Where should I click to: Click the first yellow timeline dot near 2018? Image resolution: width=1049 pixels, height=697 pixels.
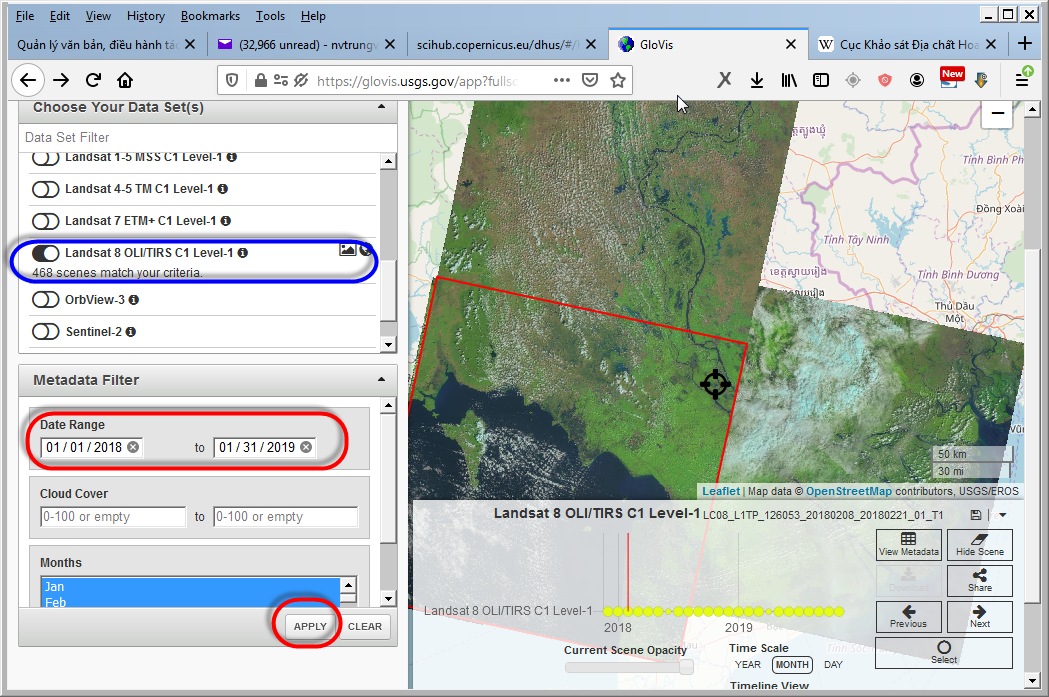(x=608, y=611)
